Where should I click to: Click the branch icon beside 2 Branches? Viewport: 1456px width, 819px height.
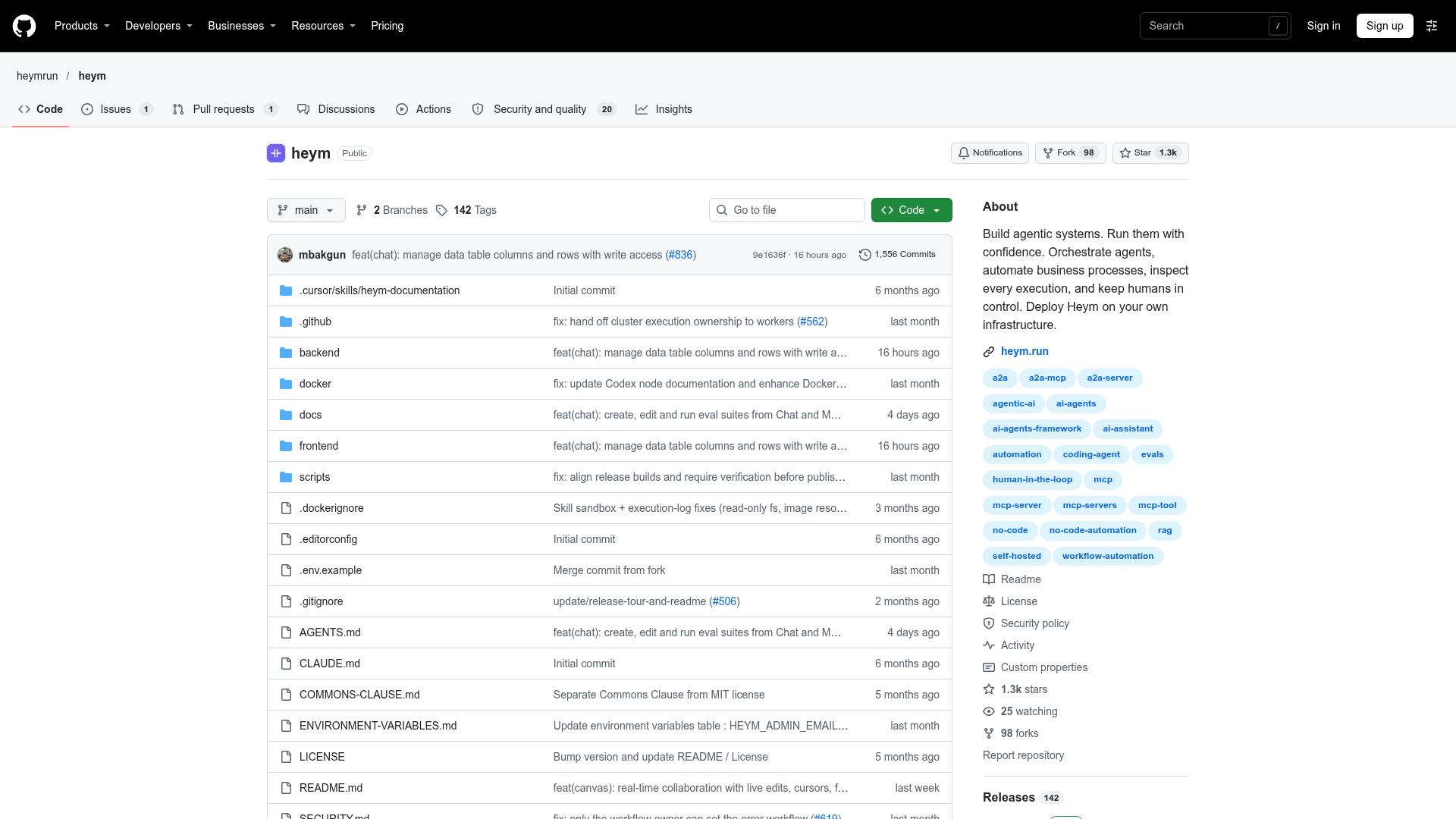tap(362, 210)
